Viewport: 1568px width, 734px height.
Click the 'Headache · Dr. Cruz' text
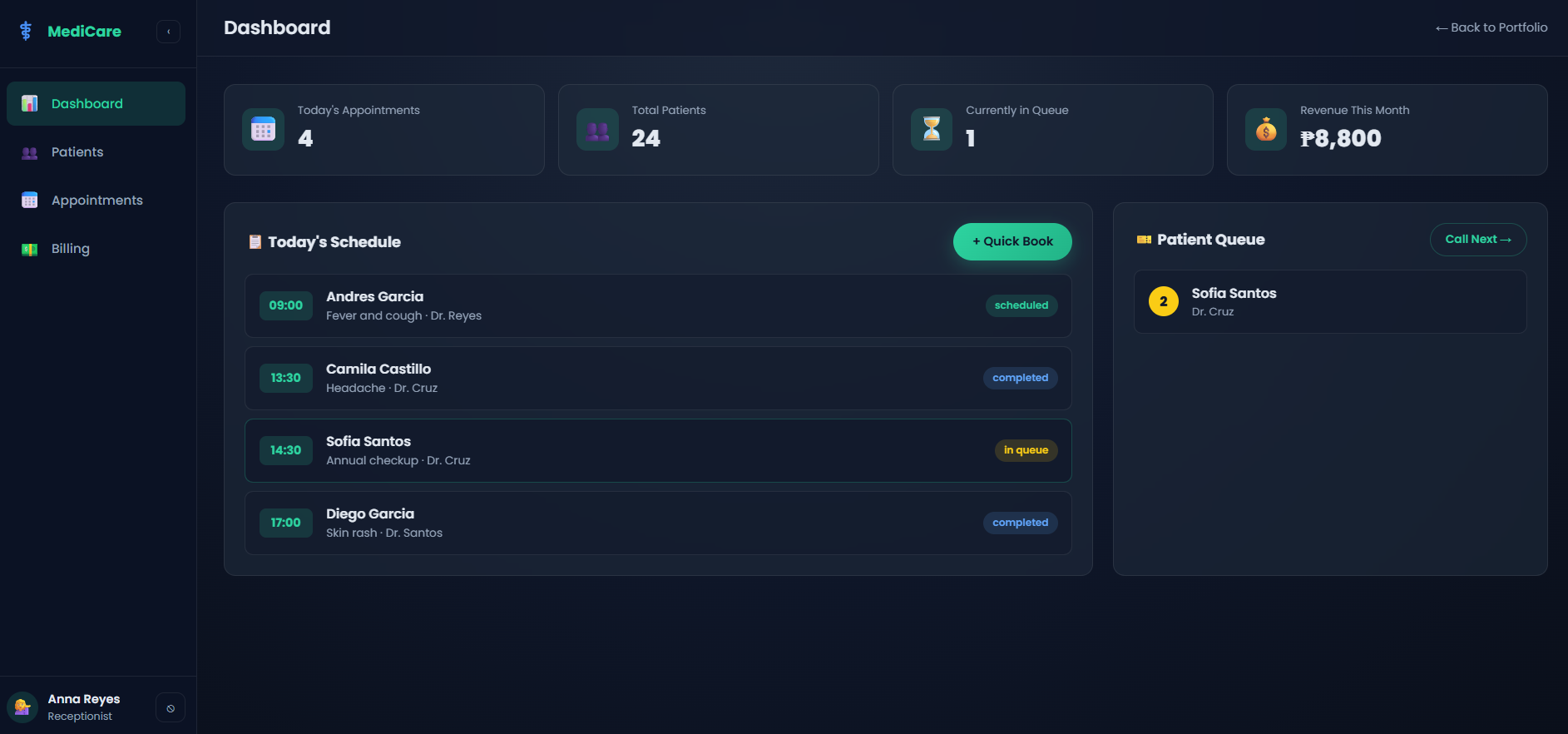click(x=382, y=389)
